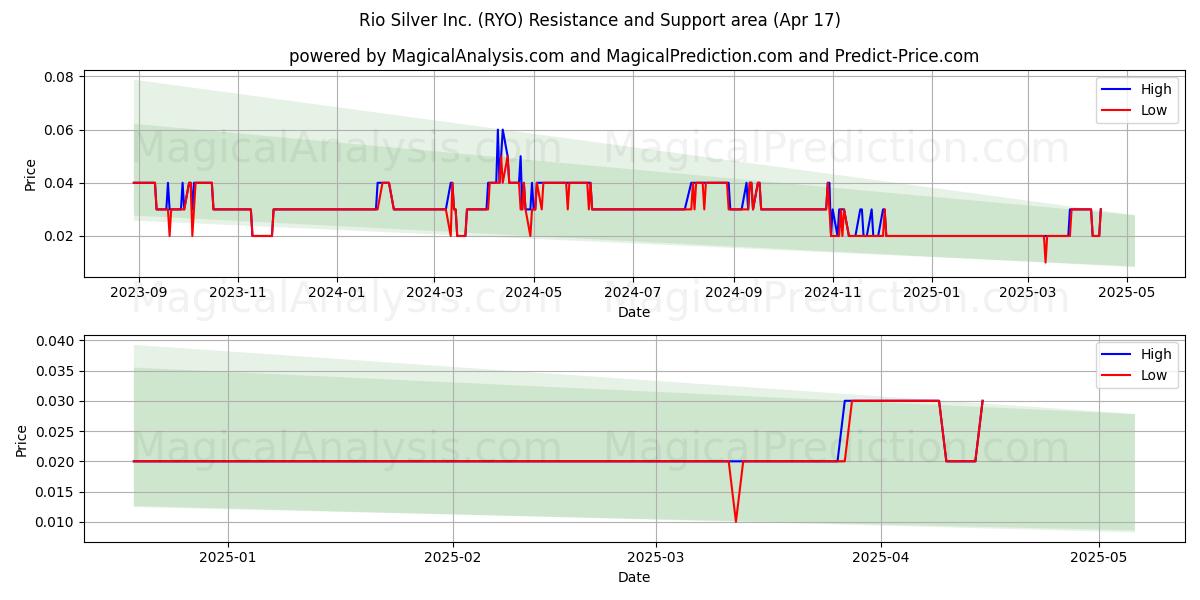The height and width of the screenshot is (600, 1200).
Task: Click the 2025-01 tick label on the upper chart
Action: click(931, 293)
